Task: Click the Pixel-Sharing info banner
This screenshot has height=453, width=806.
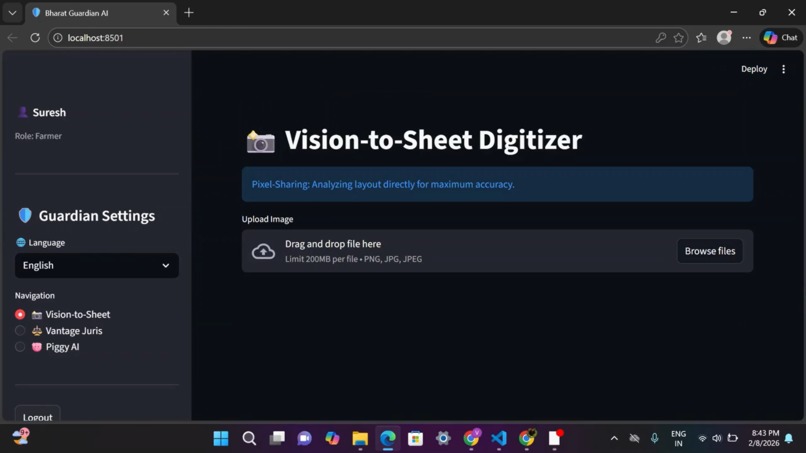Action: [x=497, y=184]
